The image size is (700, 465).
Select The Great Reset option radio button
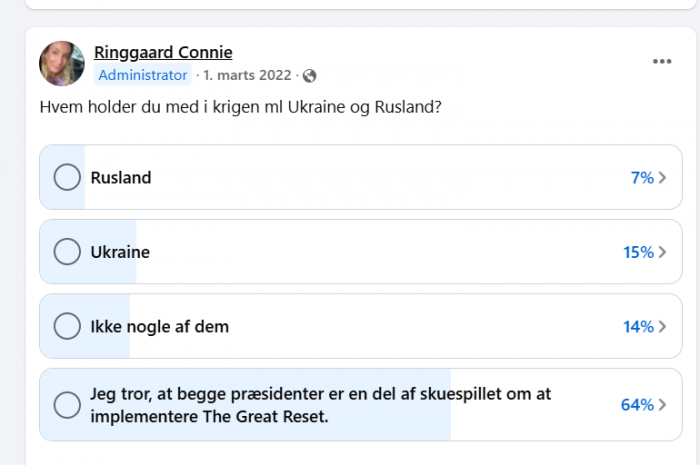coord(67,405)
